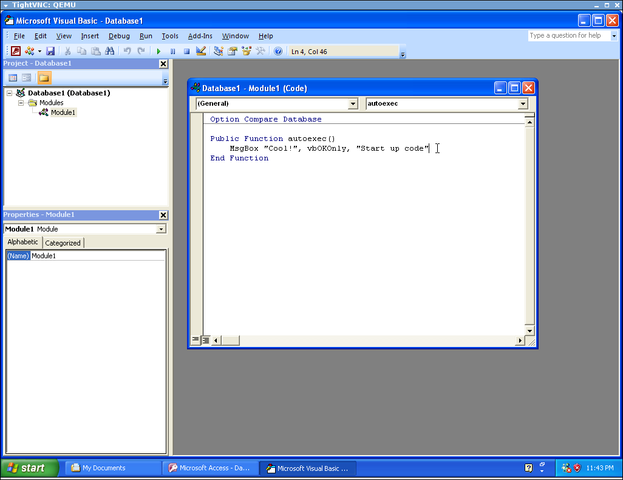Screen dimensions: 623x480
Task: Click View Object icon in Project panel
Action: click(x=27, y=78)
